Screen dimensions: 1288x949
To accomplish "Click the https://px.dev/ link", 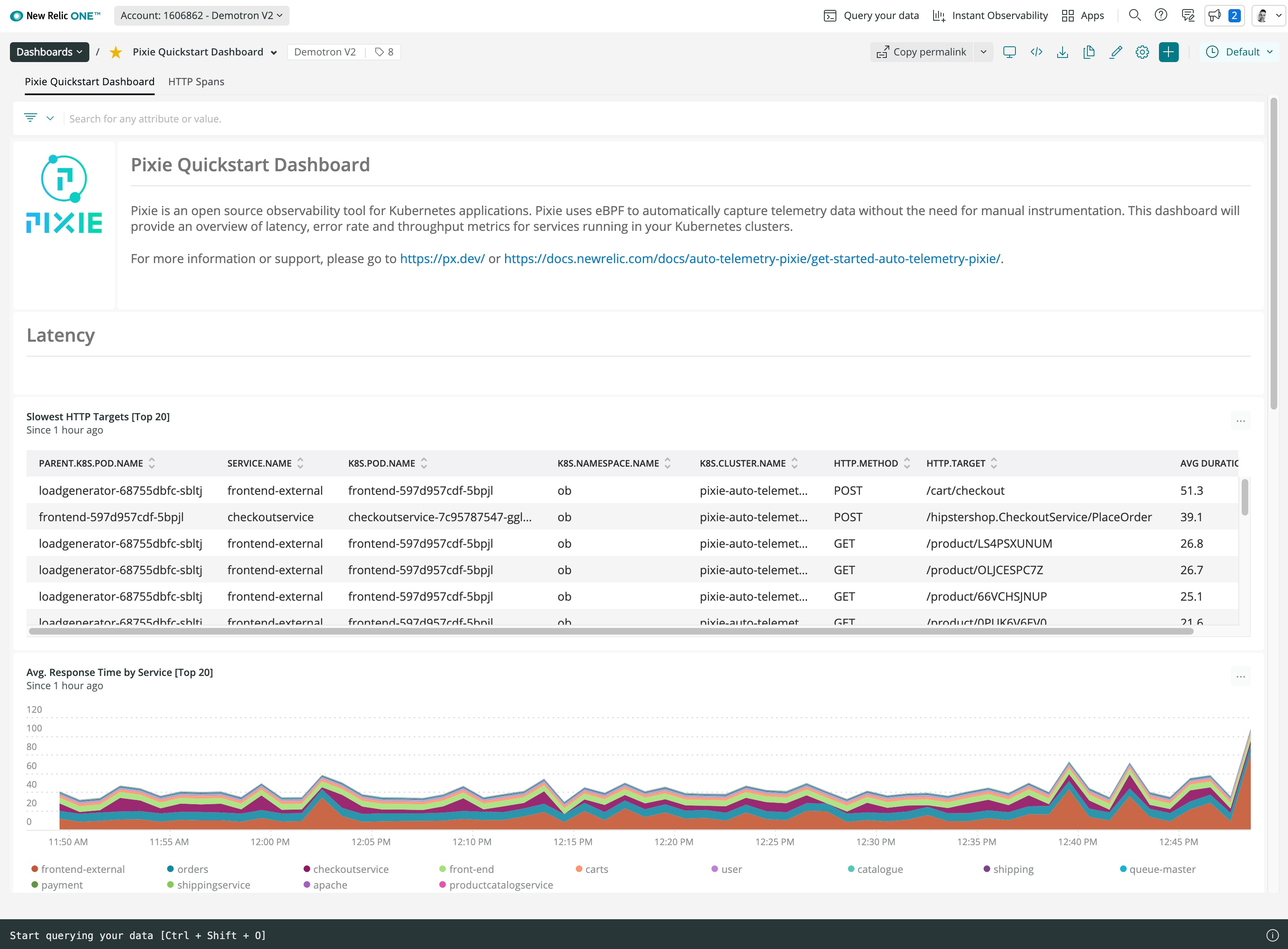I will (442, 259).
